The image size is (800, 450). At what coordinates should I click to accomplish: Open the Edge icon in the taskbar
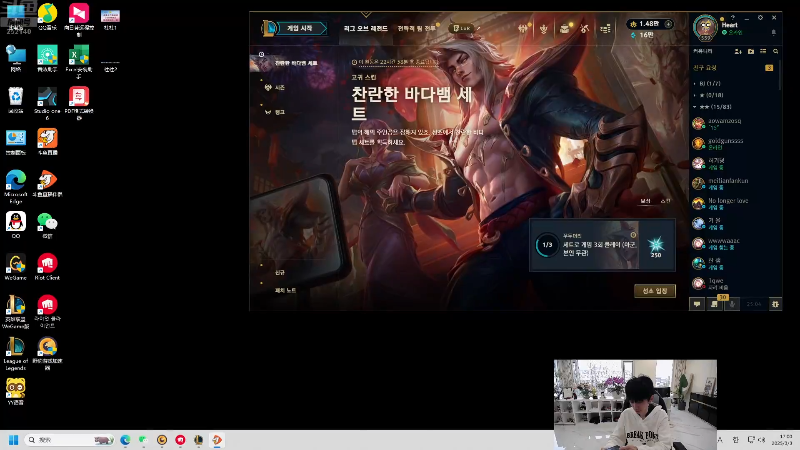[125, 440]
